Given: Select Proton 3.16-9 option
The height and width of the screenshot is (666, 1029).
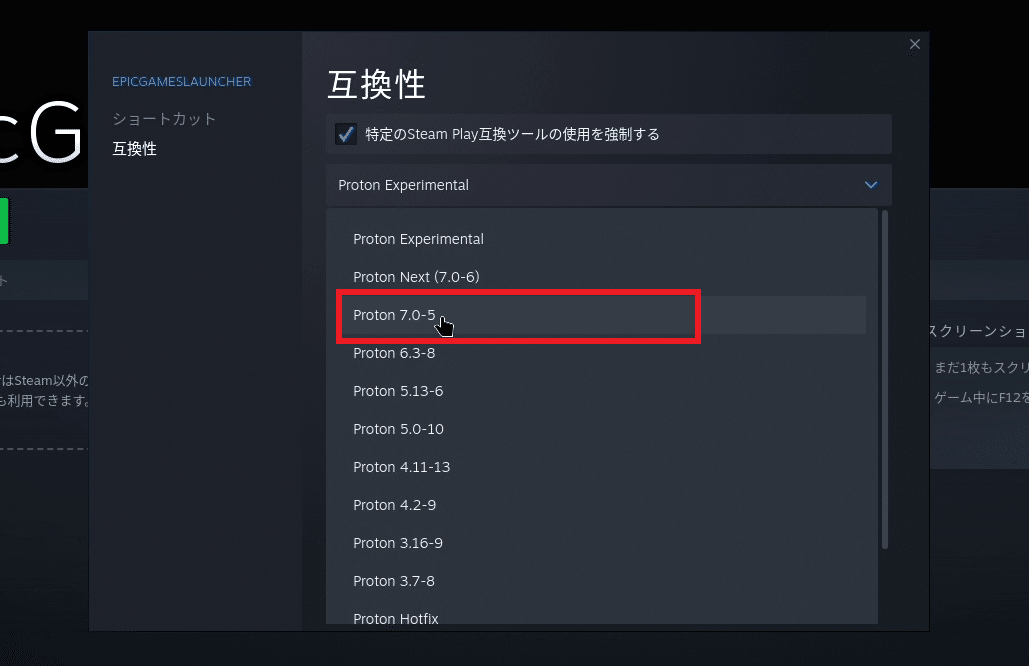Looking at the screenshot, I should pyautogui.click(x=602, y=543).
